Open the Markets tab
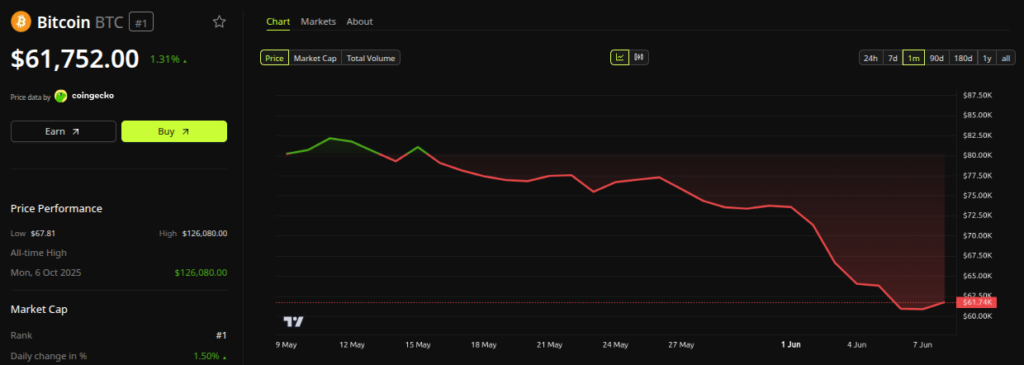 (x=318, y=22)
